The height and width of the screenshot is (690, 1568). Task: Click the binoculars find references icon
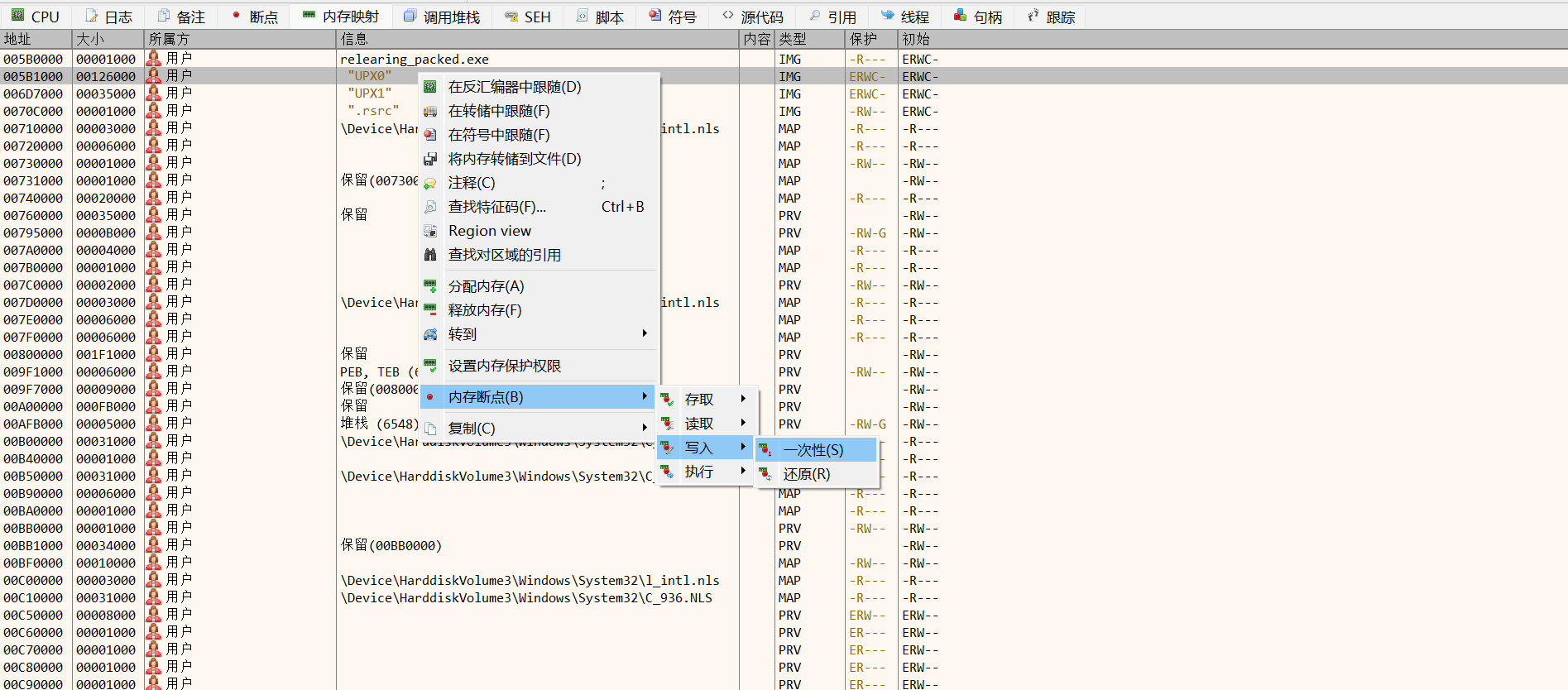click(x=430, y=255)
